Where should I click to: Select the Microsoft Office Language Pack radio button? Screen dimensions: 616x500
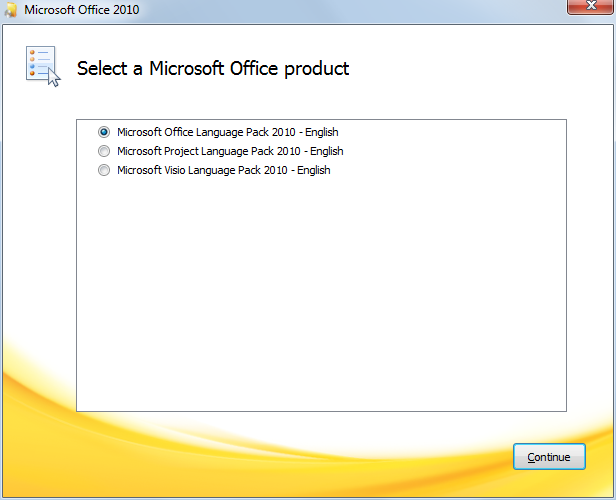coord(104,132)
